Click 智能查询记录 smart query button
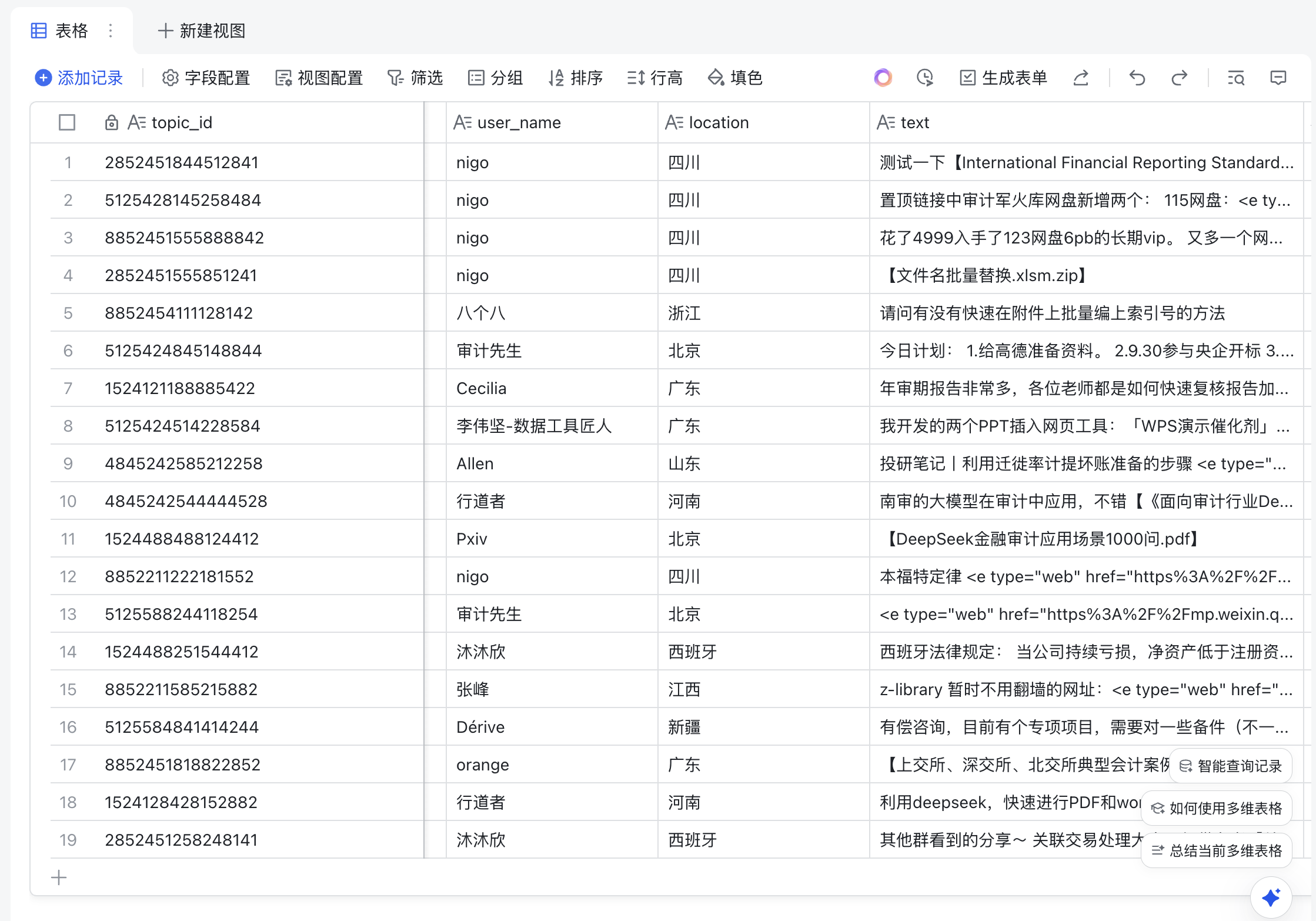 click(1231, 766)
